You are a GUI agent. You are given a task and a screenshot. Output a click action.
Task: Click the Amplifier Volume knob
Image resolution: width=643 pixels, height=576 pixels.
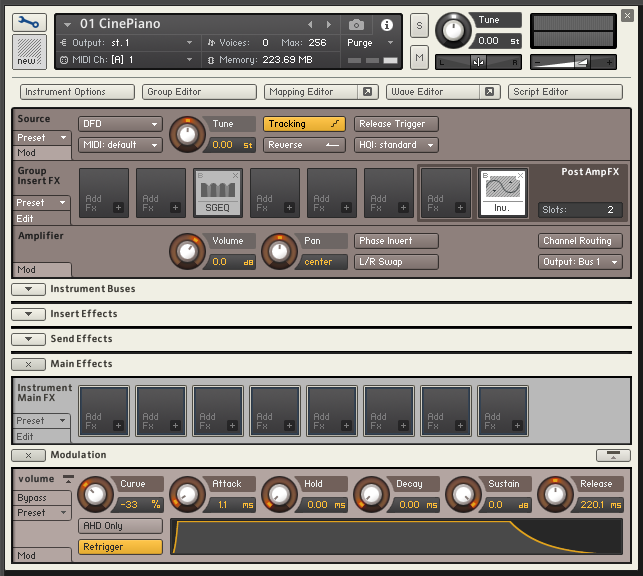pos(187,252)
